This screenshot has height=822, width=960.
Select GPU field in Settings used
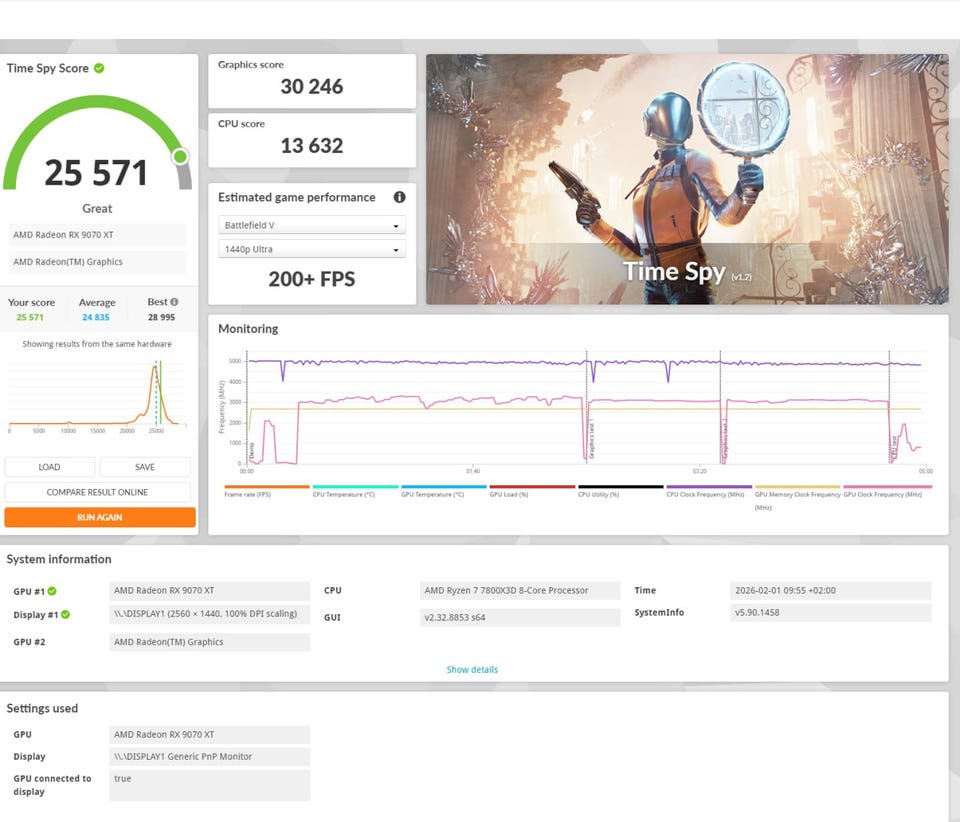click(x=209, y=734)
